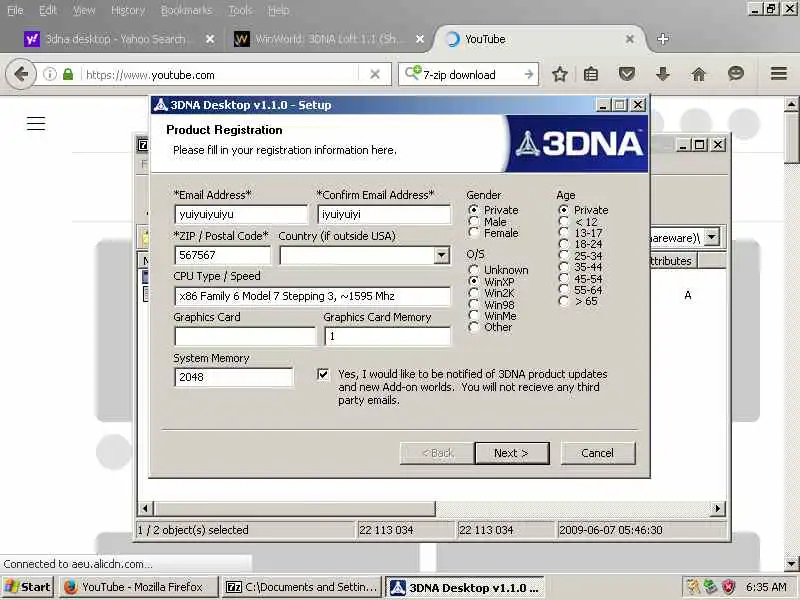This screenshot has width=800, height=600.
Task: Go to the Firefox Home icon
Action: [x=698, y=74]
